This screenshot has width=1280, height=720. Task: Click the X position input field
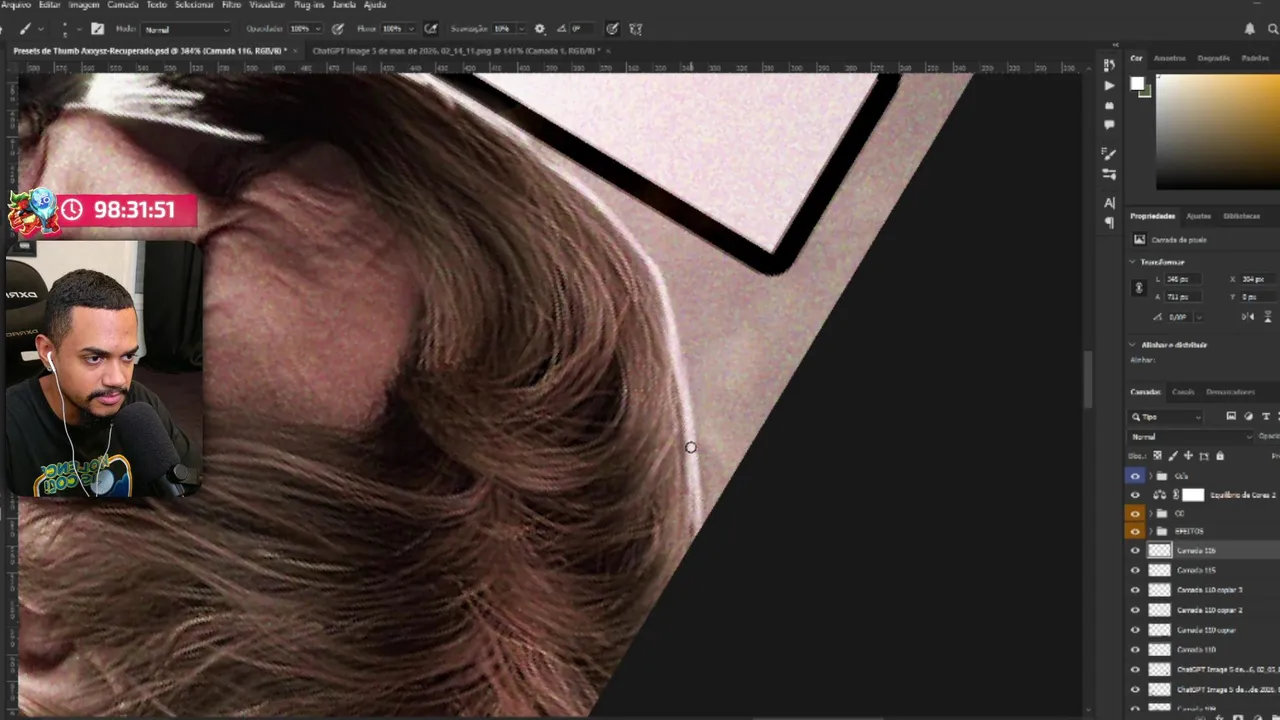pos(1257,279)
